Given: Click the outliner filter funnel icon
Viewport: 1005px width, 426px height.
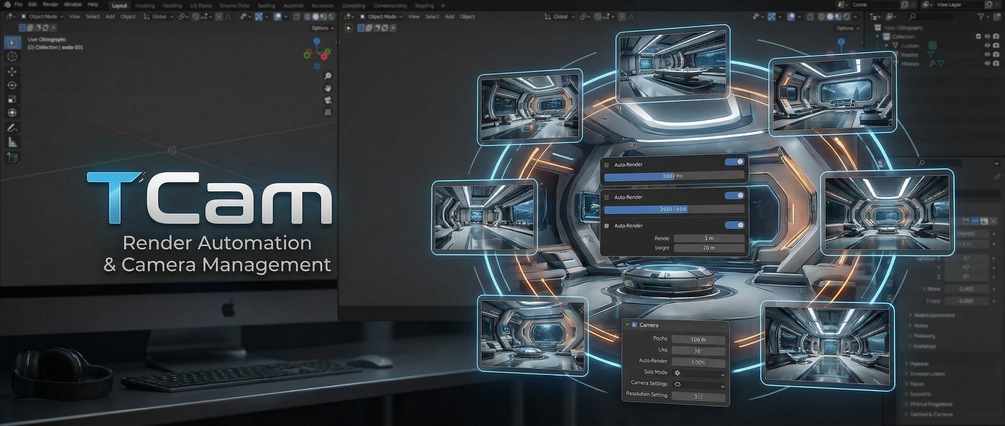Looking at the screenshot, I should point(981,19).
